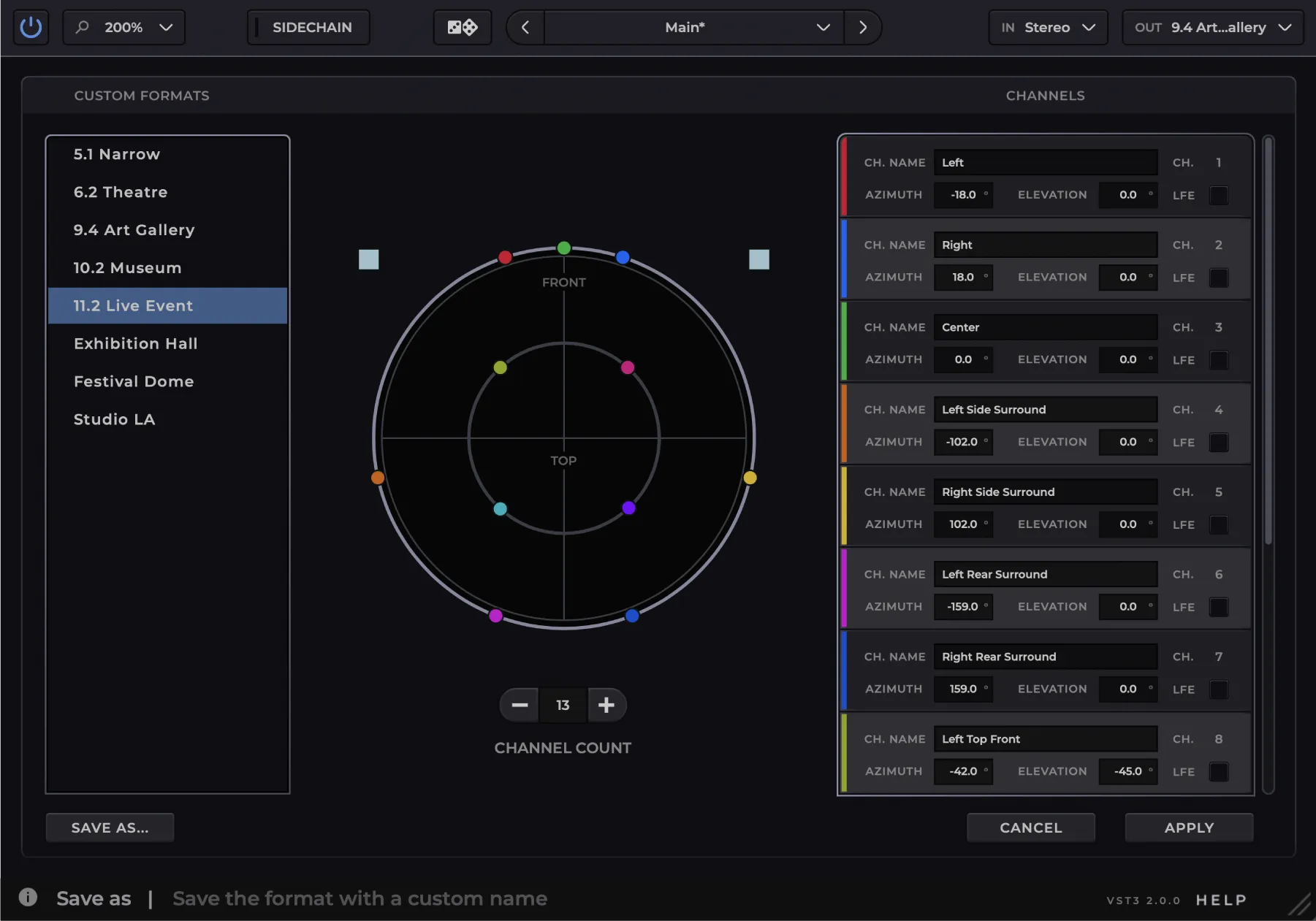Viewport: 1316px width, 921px height.
Task: Click the info icon in status bar
Action: [x=28, y=897]
